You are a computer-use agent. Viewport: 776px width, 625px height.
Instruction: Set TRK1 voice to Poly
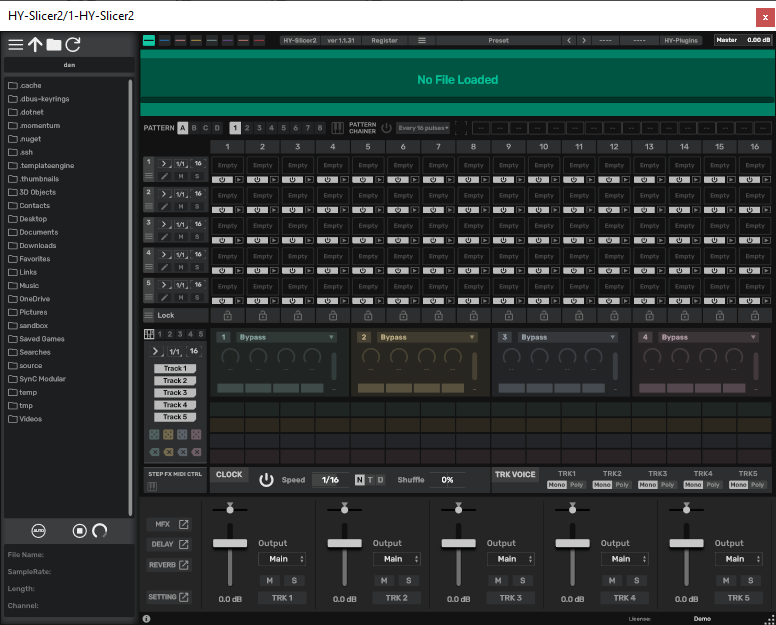(x=578, y=485)
